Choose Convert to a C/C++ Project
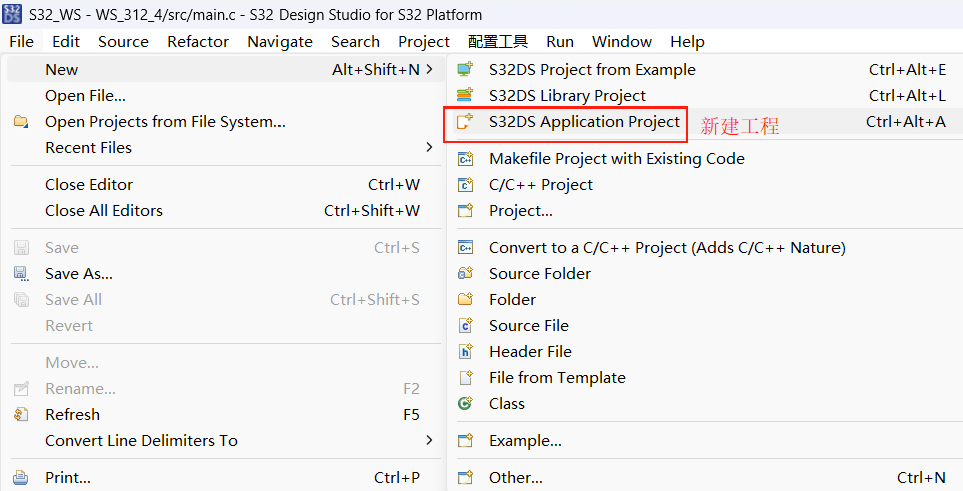963x491 pixels. tap(667, 248)
